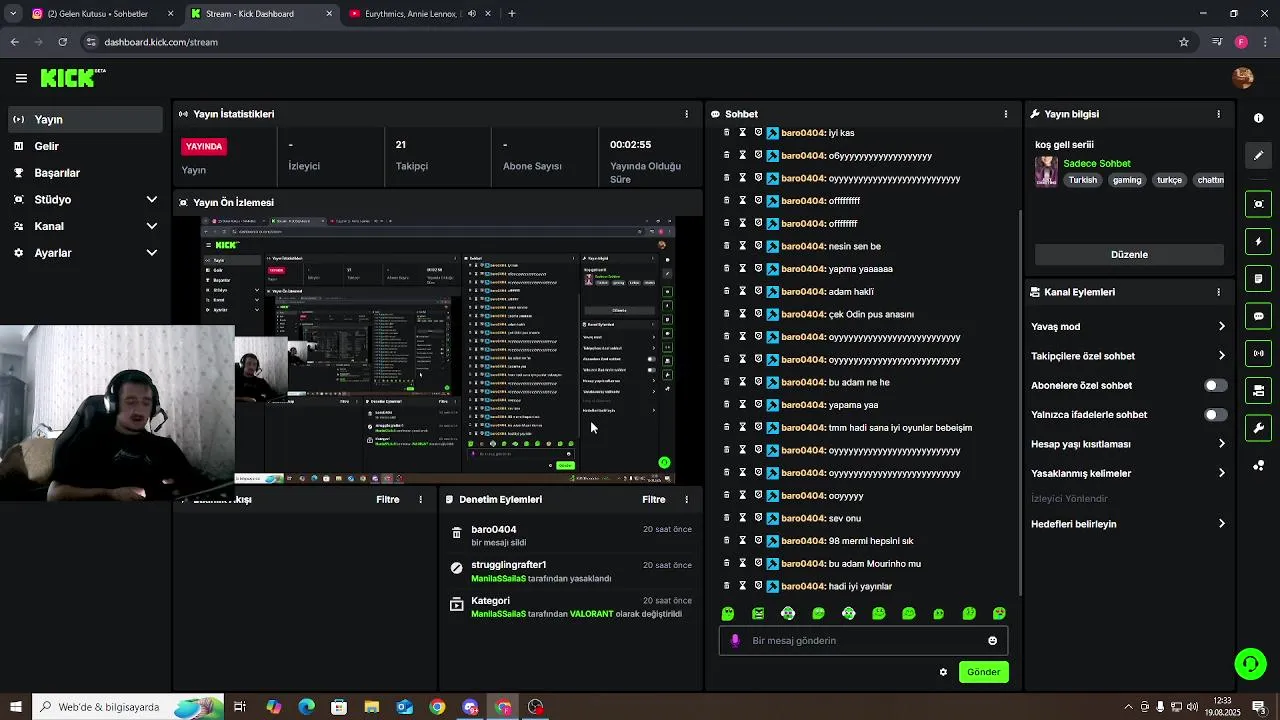Viewport: 1280px width, 720px height.
Task: Toggle the lightning bolt widget icon
Action: [x=1258, y=241]
